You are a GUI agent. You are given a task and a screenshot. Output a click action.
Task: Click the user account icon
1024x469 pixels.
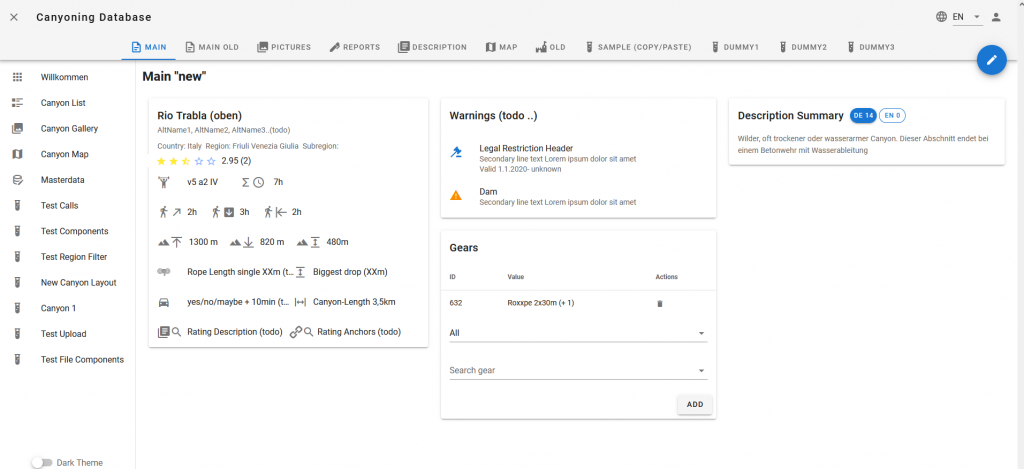tap(996, 17)
